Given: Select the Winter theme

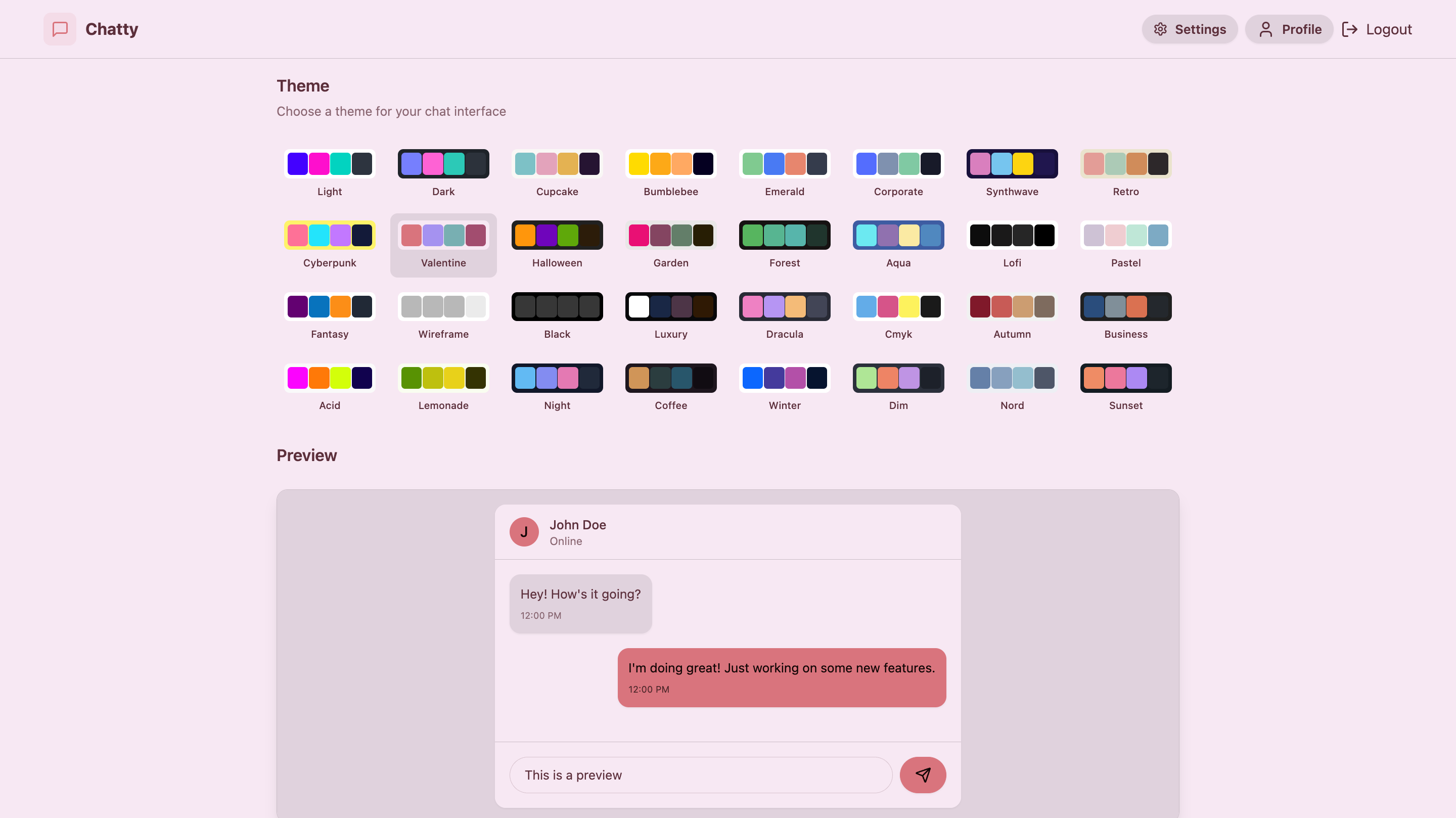Looking at the screenshot, I should click(x=785, y=387).
